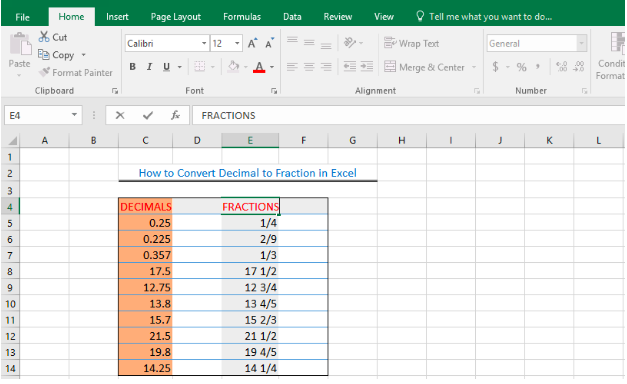Select the DECIMALS header cell
Image resolution: width=627 pixels, height=384 pixels.
tap(146, 206)
